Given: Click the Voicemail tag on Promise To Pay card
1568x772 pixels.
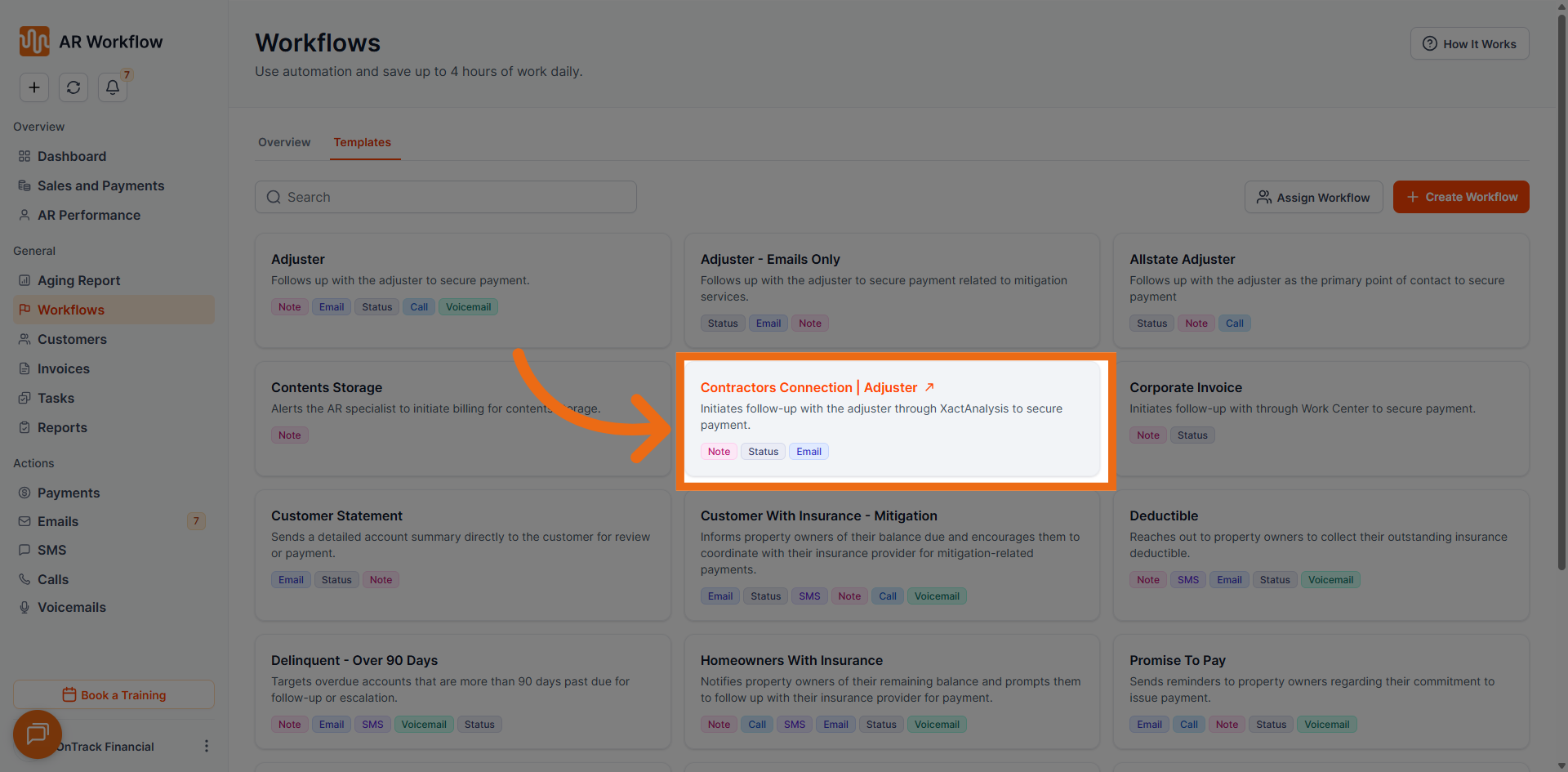Looking at the screenshot, I should [x=1327, y=725].
